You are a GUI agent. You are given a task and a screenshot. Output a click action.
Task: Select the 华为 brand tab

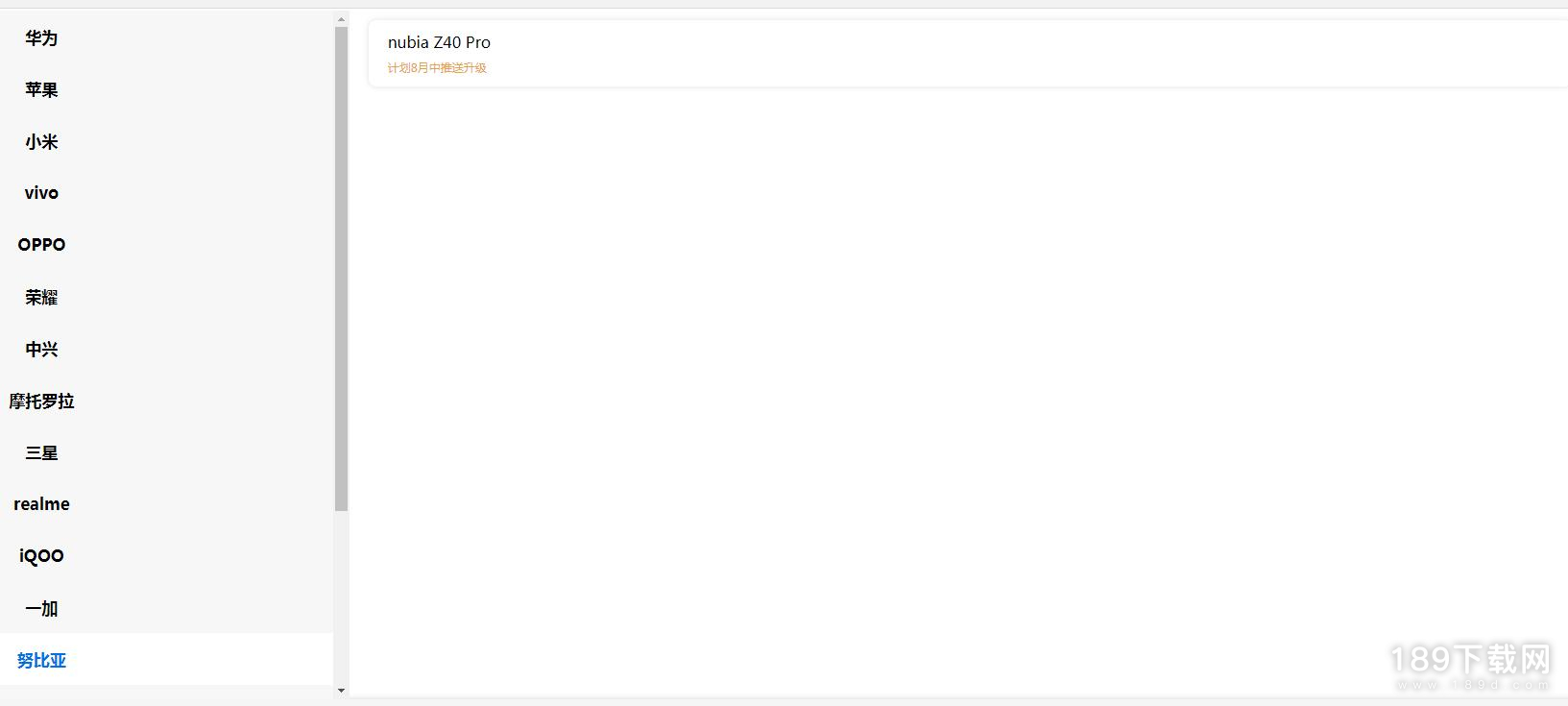tap(41, 38)
